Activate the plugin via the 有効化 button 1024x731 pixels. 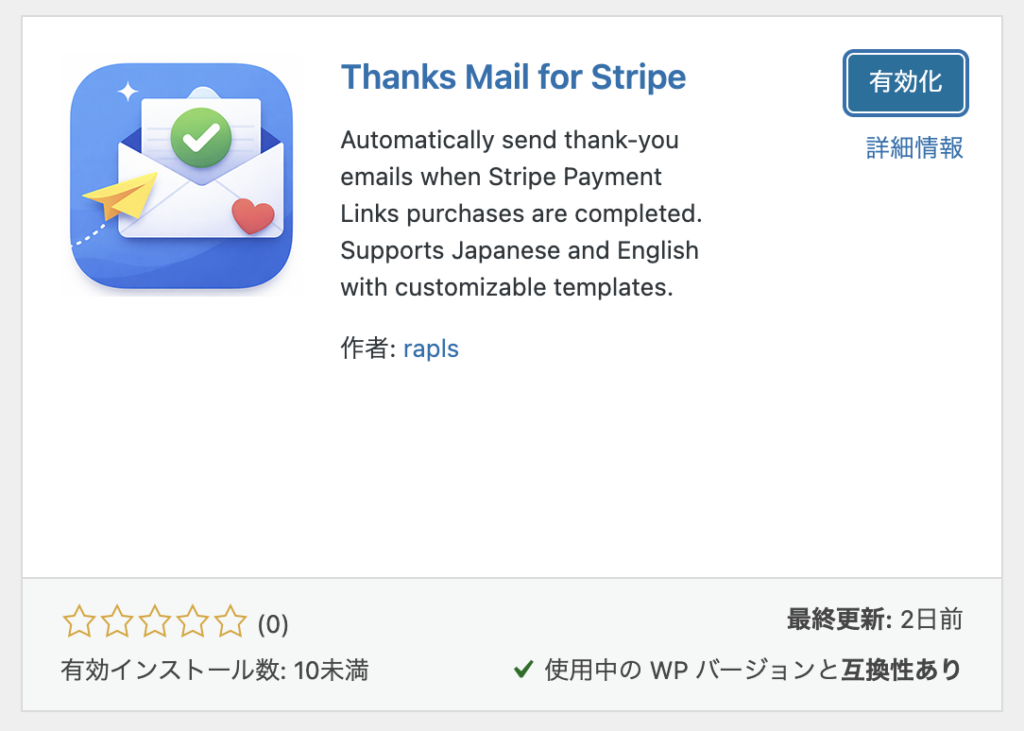905,84
